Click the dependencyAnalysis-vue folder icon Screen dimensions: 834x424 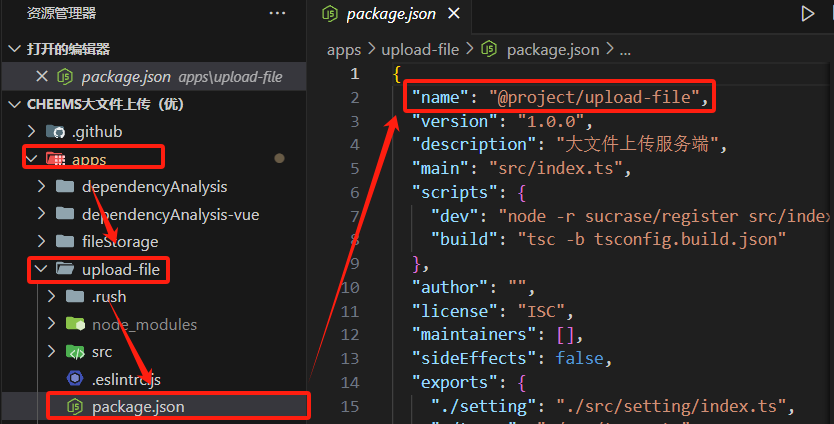65,214
